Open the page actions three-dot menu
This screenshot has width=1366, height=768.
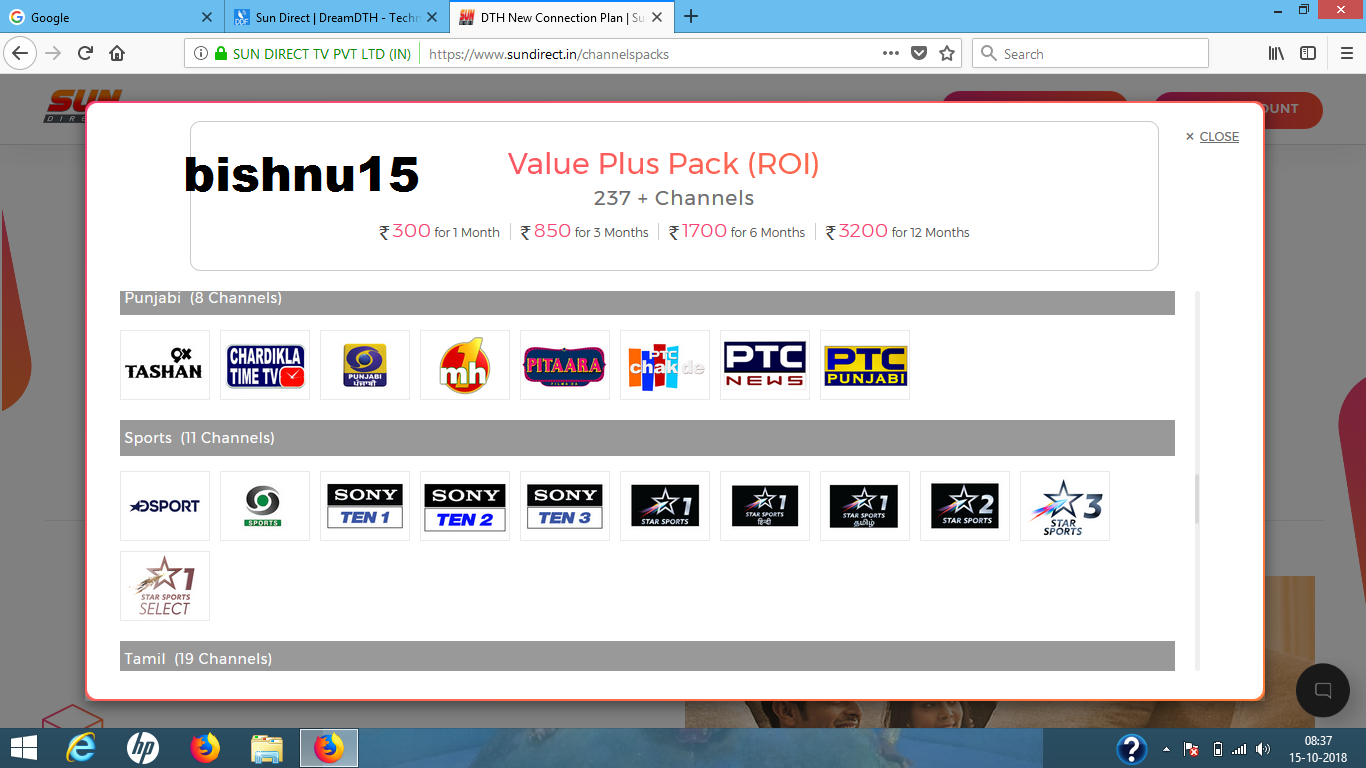[x=891, y=54]
